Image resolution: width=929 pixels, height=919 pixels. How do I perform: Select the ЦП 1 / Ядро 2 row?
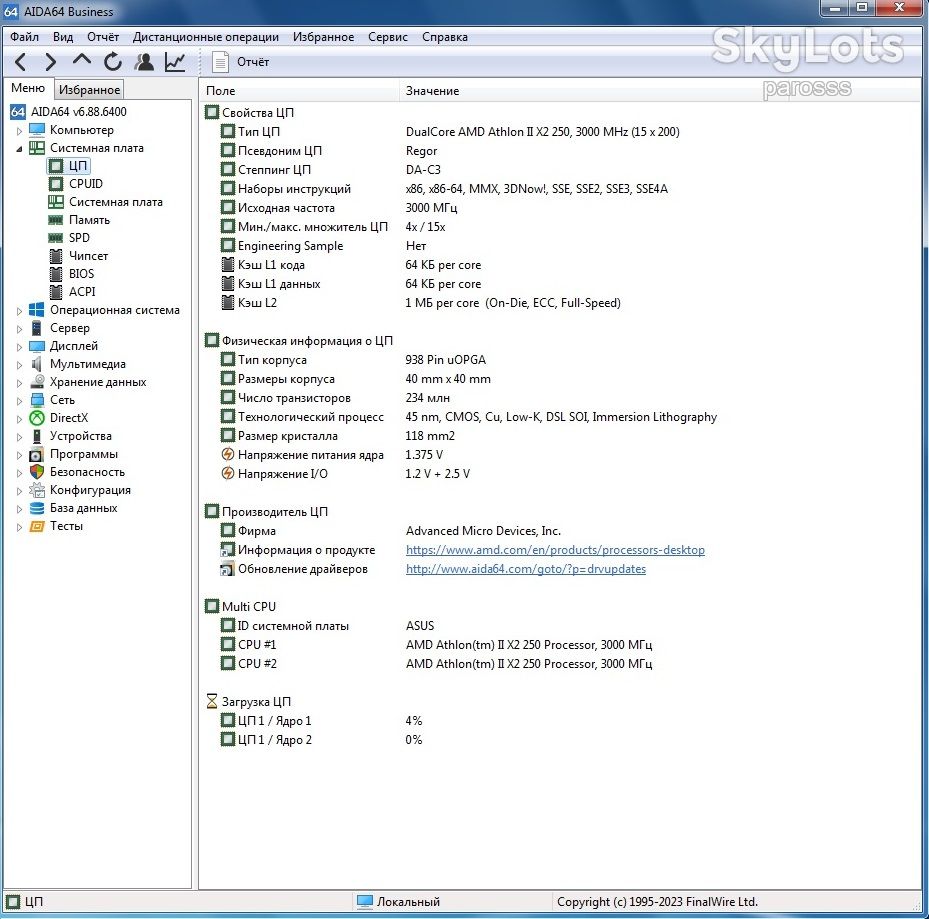tap(560, 739)
